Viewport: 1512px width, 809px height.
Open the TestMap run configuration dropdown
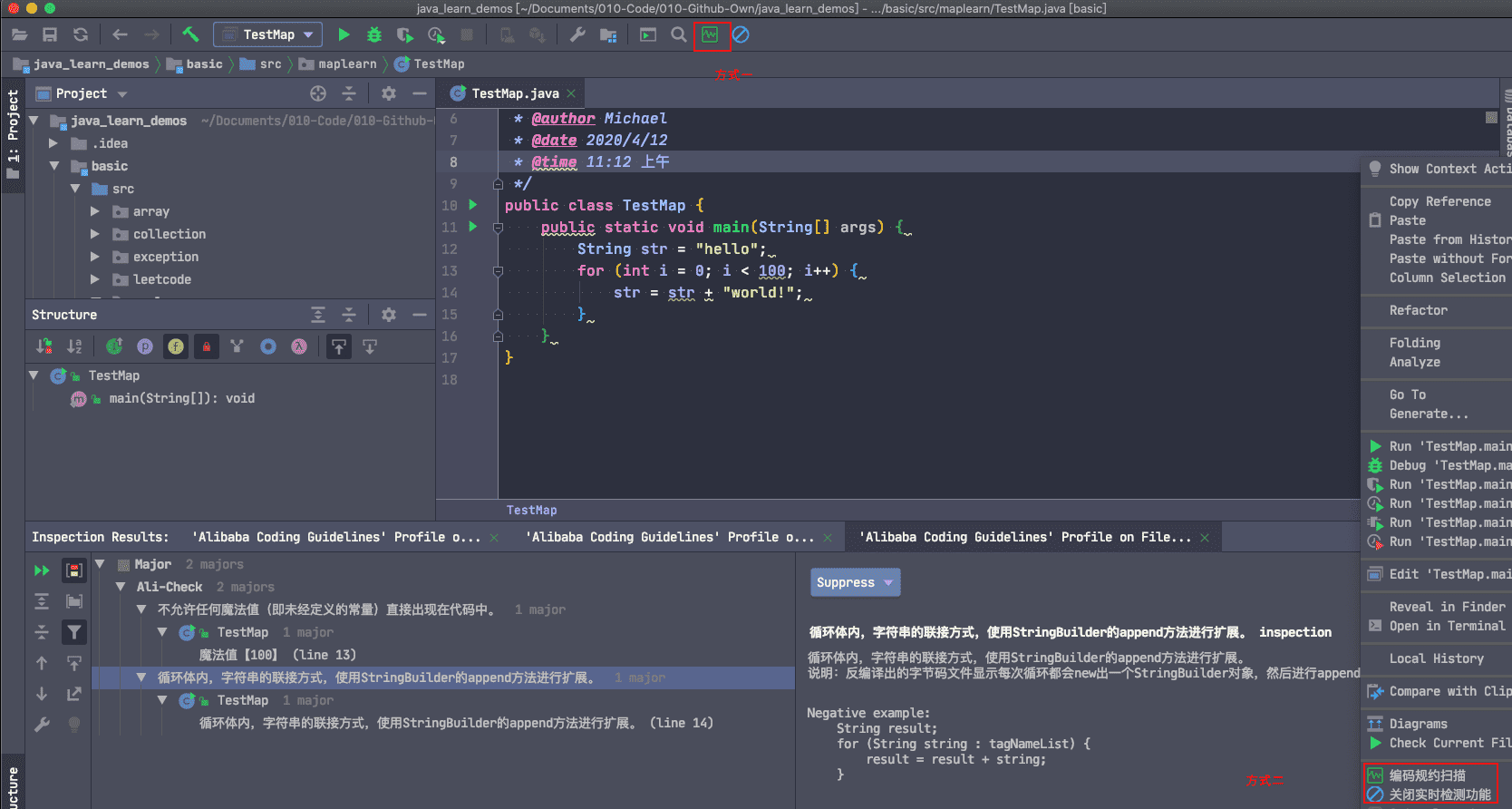(267, 34)
